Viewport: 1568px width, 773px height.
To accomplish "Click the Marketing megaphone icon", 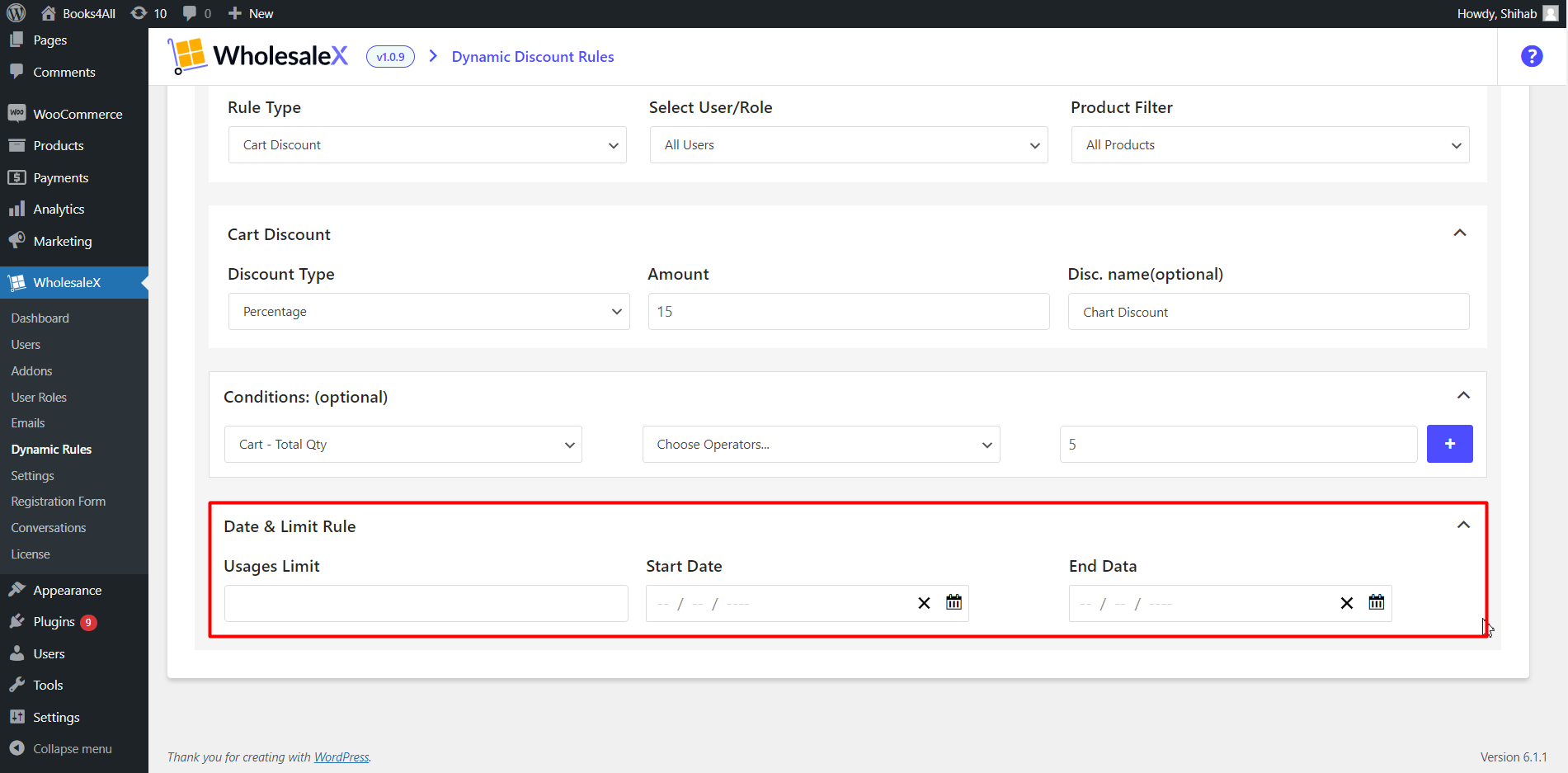I will (16, 240).
